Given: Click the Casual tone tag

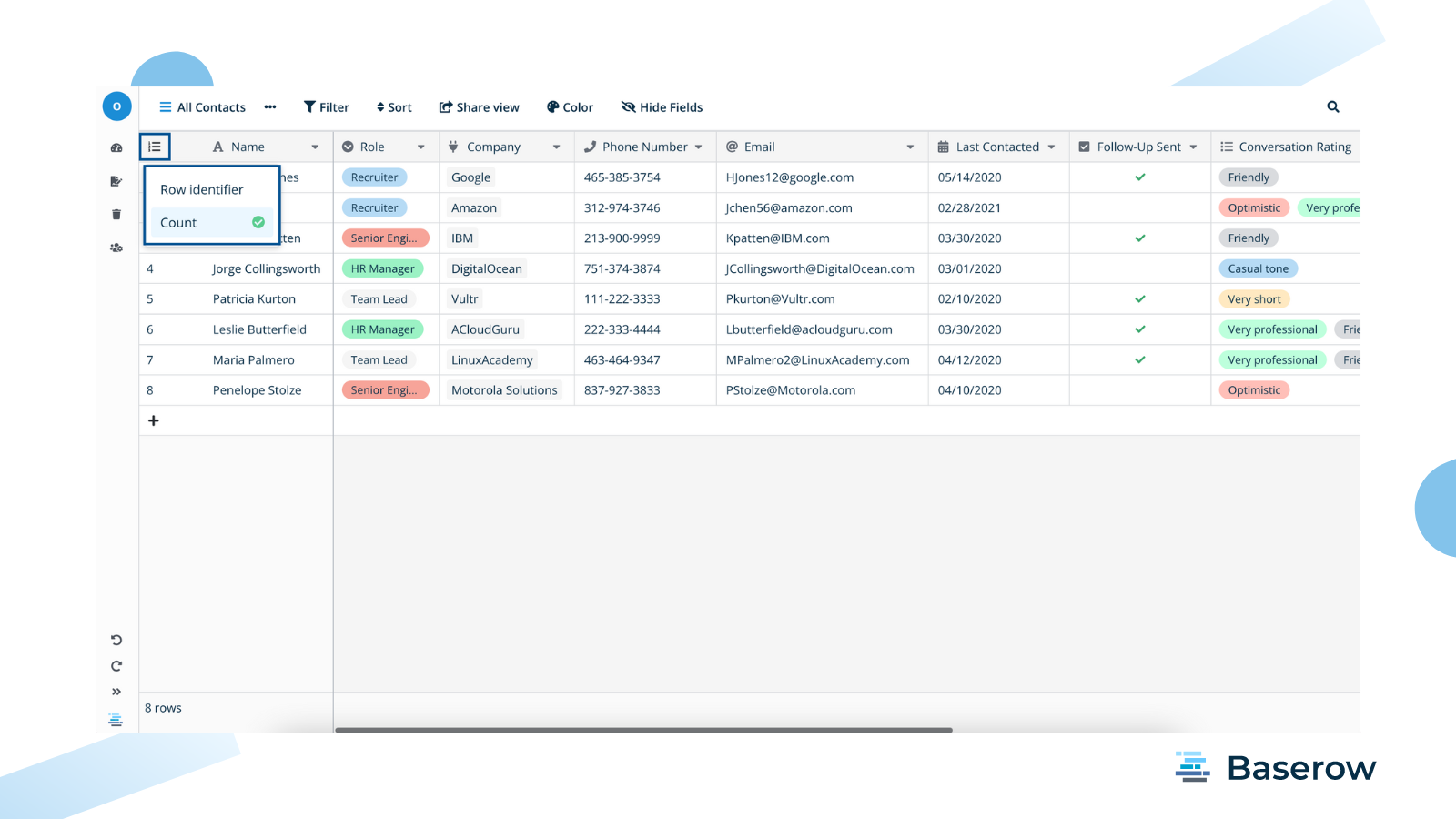Looking at the screenshot, I should point(1259,268).
